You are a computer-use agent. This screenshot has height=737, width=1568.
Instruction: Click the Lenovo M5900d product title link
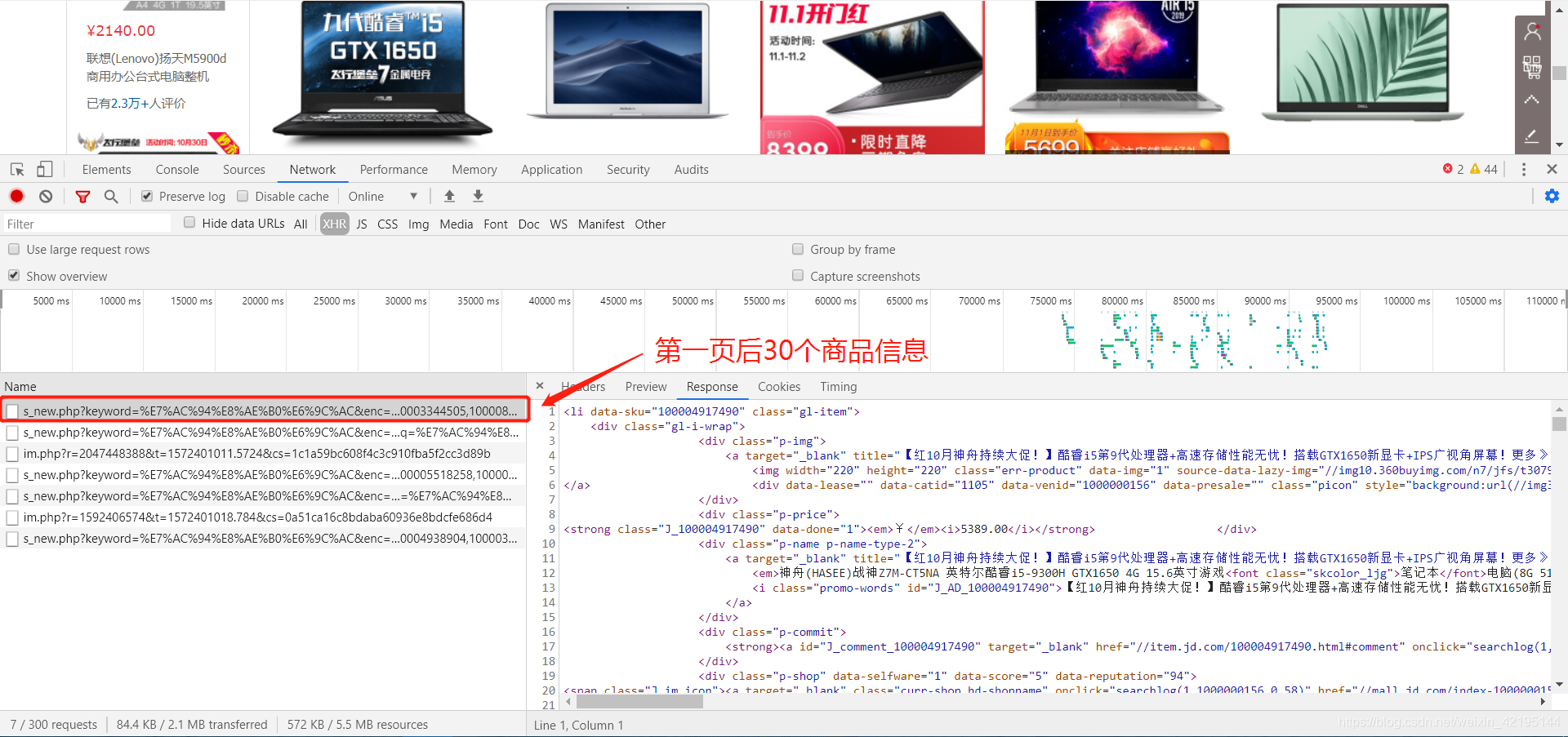[x=157, y=67]
